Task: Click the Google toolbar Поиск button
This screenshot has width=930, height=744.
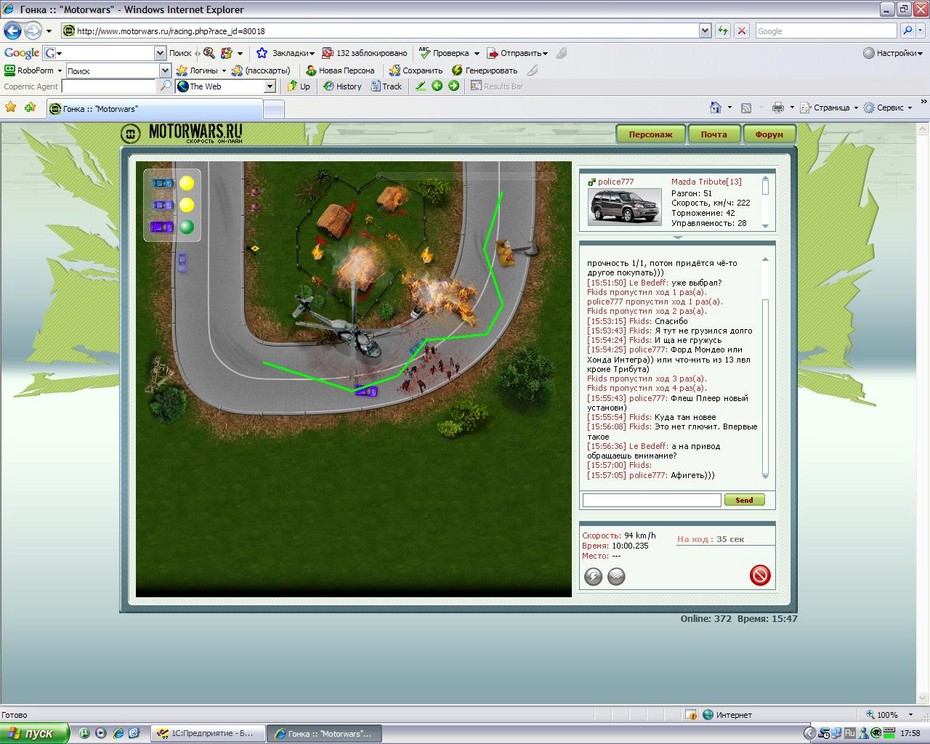Action: [x=180, y=53]
